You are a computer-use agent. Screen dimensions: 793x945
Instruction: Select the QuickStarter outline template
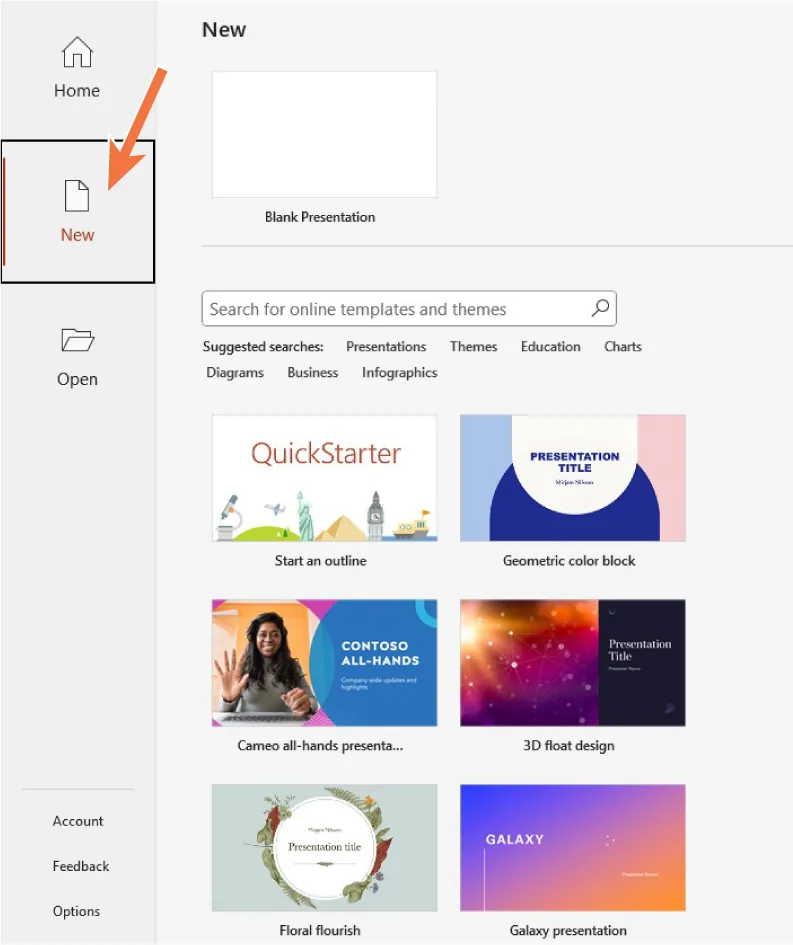click(324, 478)
